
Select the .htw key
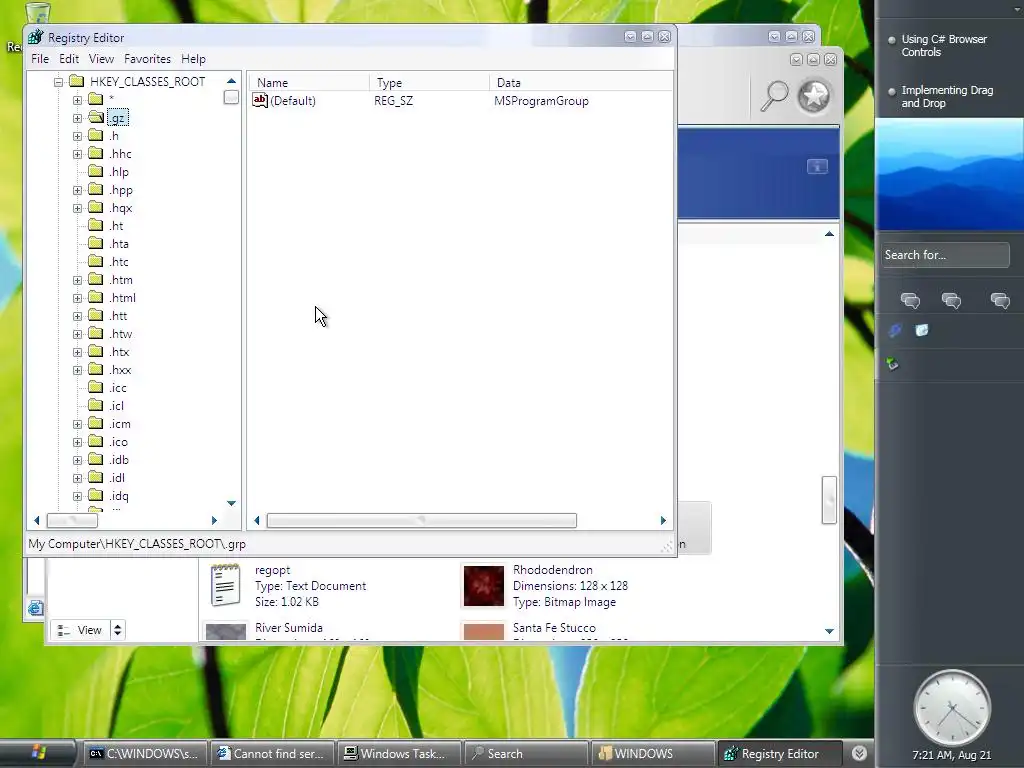(x=121, y=334)
